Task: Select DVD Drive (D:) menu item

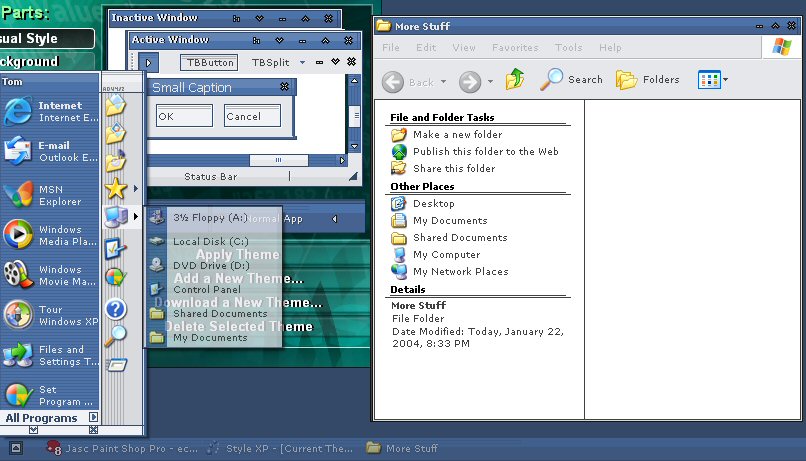Action: 214,265
